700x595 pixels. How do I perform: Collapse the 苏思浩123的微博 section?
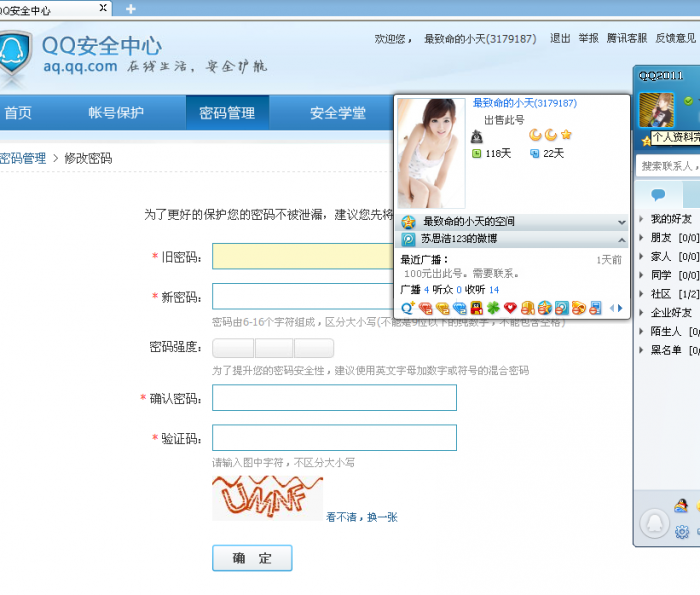(621, 240)
